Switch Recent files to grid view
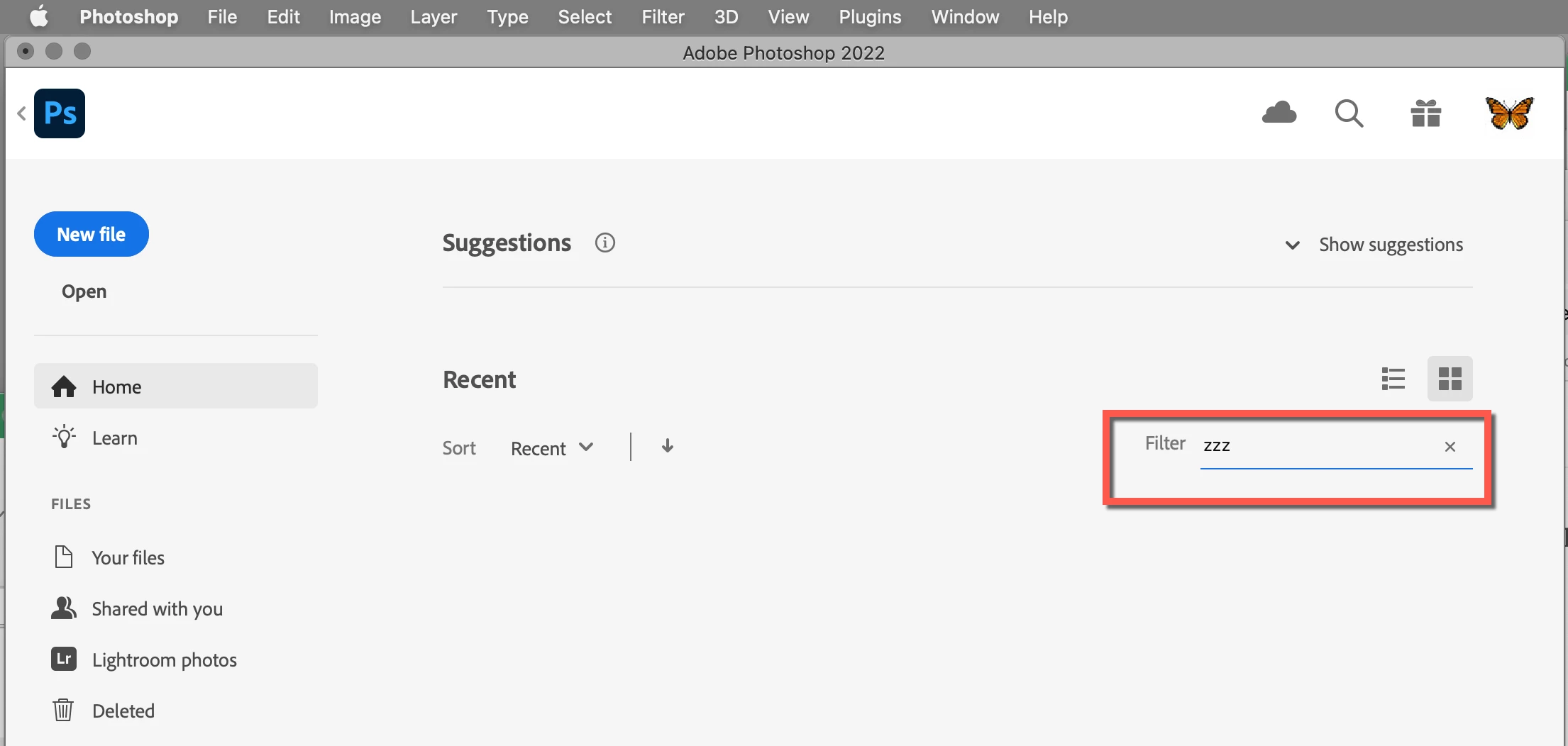1568x746 pixels. coord(1450,379)
